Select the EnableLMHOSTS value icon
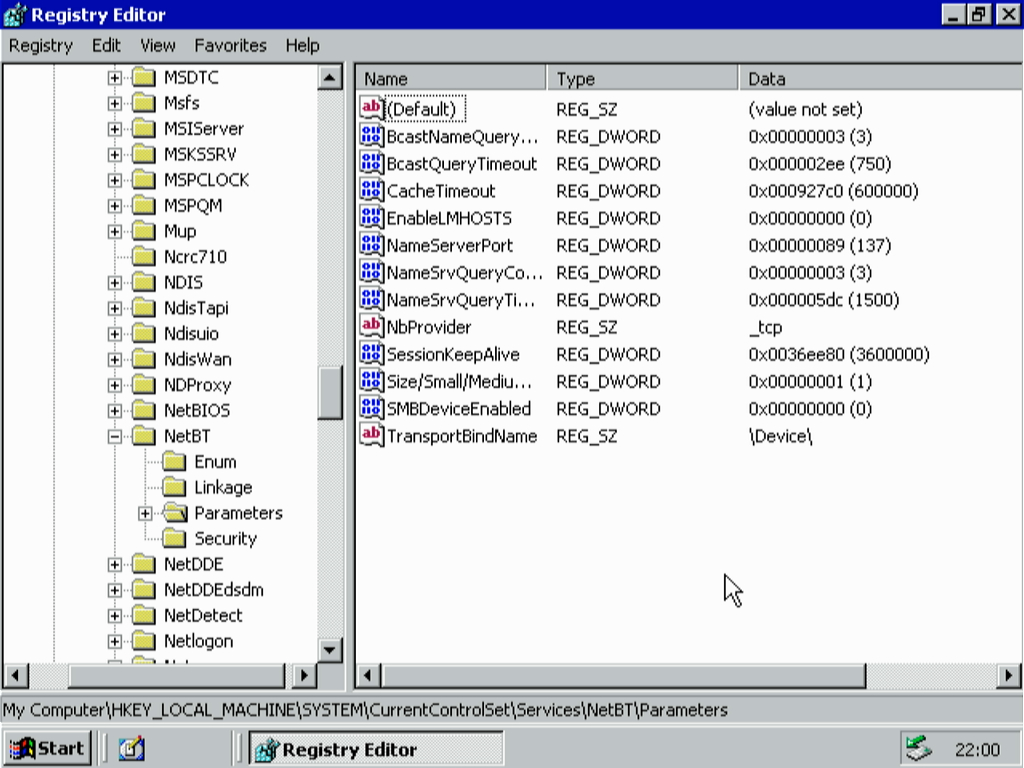 (x=371, y=217)
